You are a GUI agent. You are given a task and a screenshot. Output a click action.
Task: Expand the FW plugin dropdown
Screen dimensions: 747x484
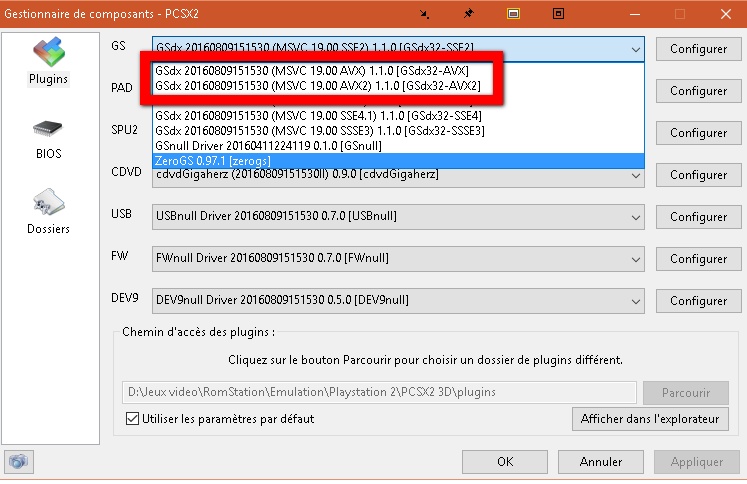coord(636,260)
